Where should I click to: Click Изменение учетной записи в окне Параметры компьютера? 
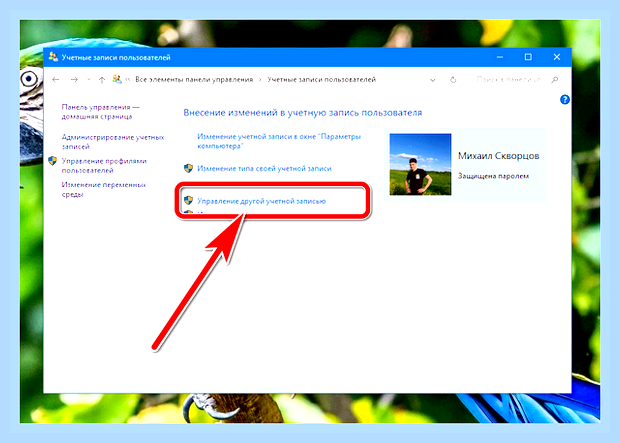click(279, 141)
